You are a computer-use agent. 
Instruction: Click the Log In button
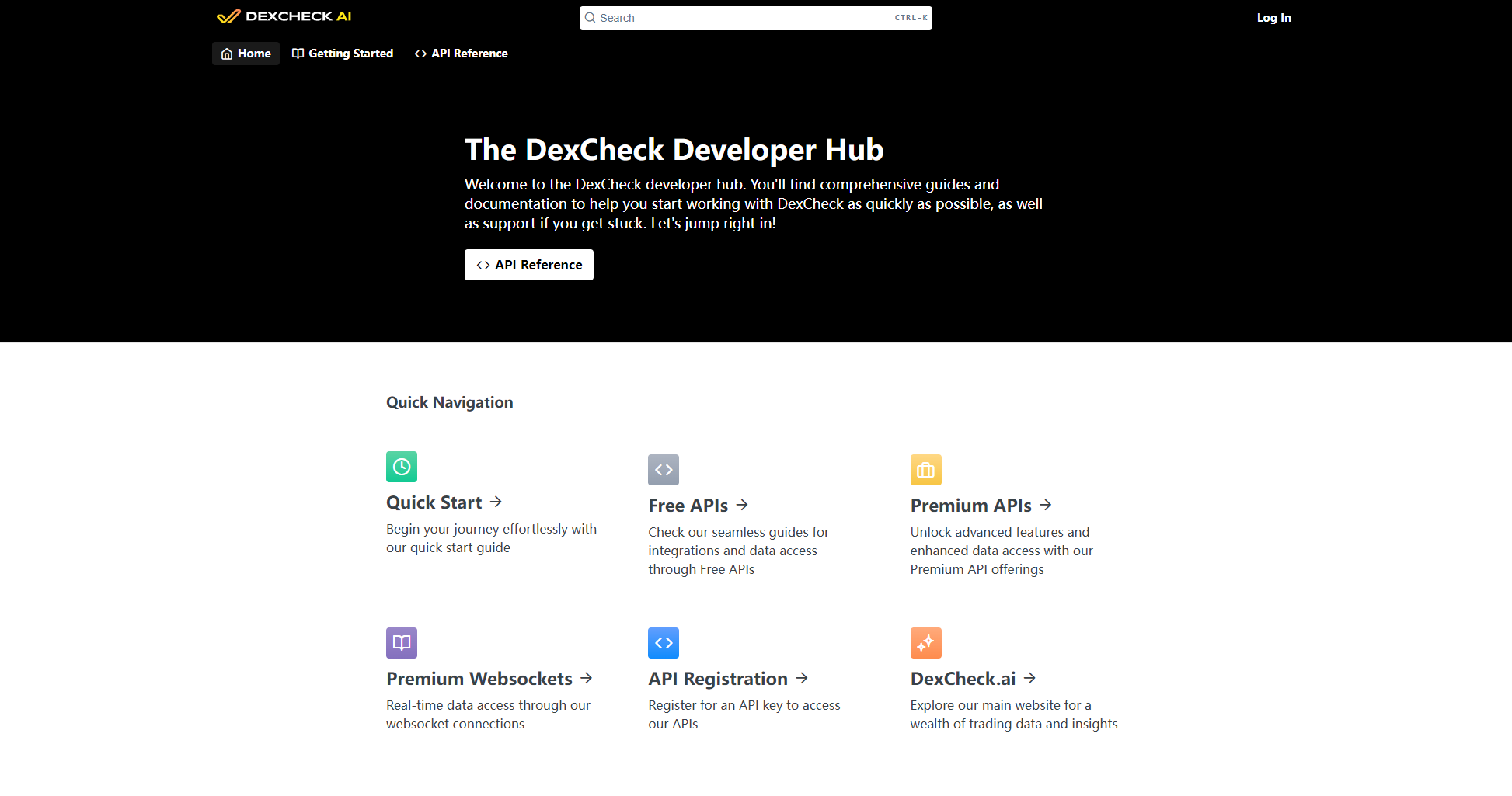1273,17
